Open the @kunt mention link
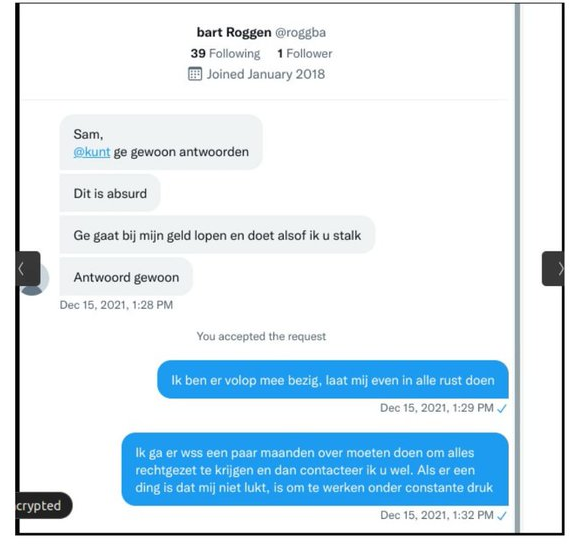 pos(92,152)
